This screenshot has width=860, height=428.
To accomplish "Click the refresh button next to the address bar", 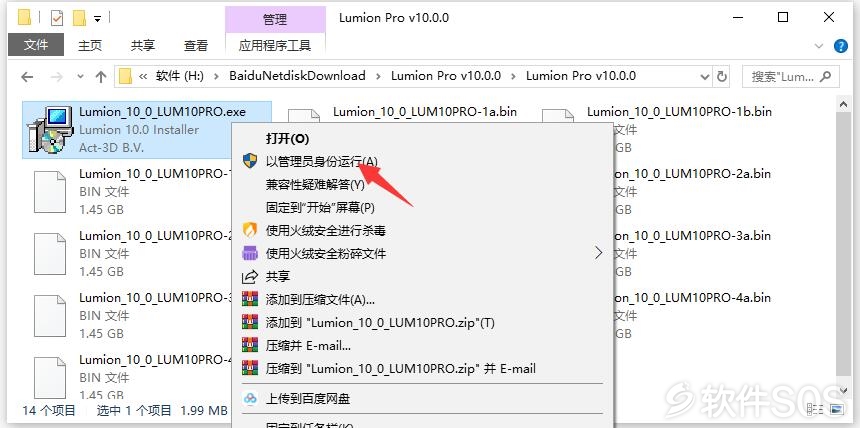I will point(722,76).
